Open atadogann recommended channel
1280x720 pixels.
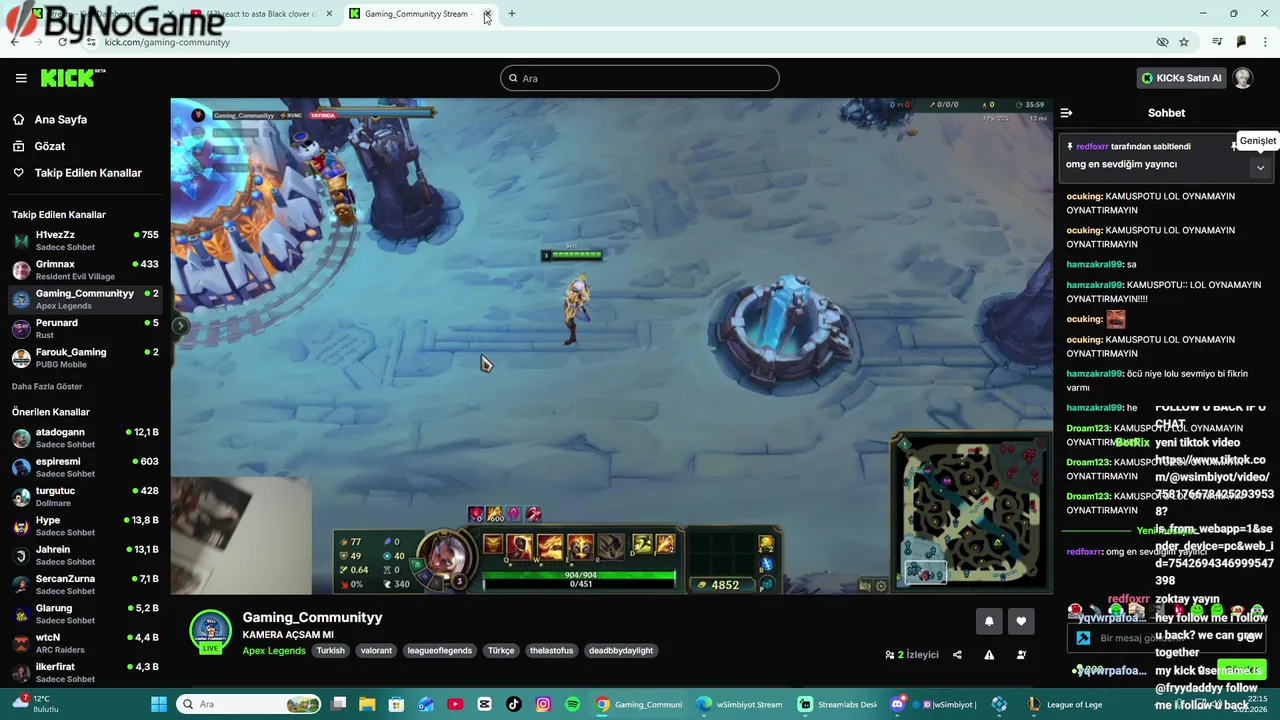click(x=85, y=438)
